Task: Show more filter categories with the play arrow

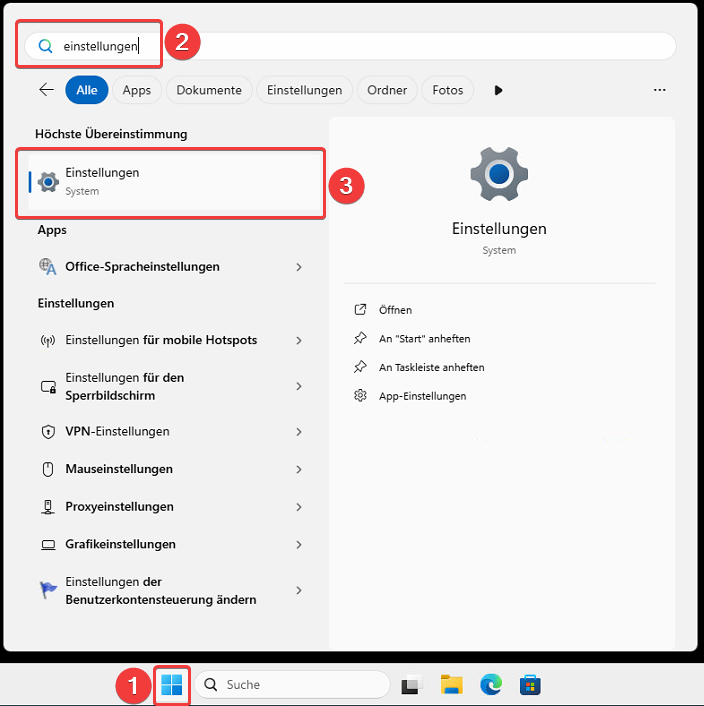Action: pos(498,90)
